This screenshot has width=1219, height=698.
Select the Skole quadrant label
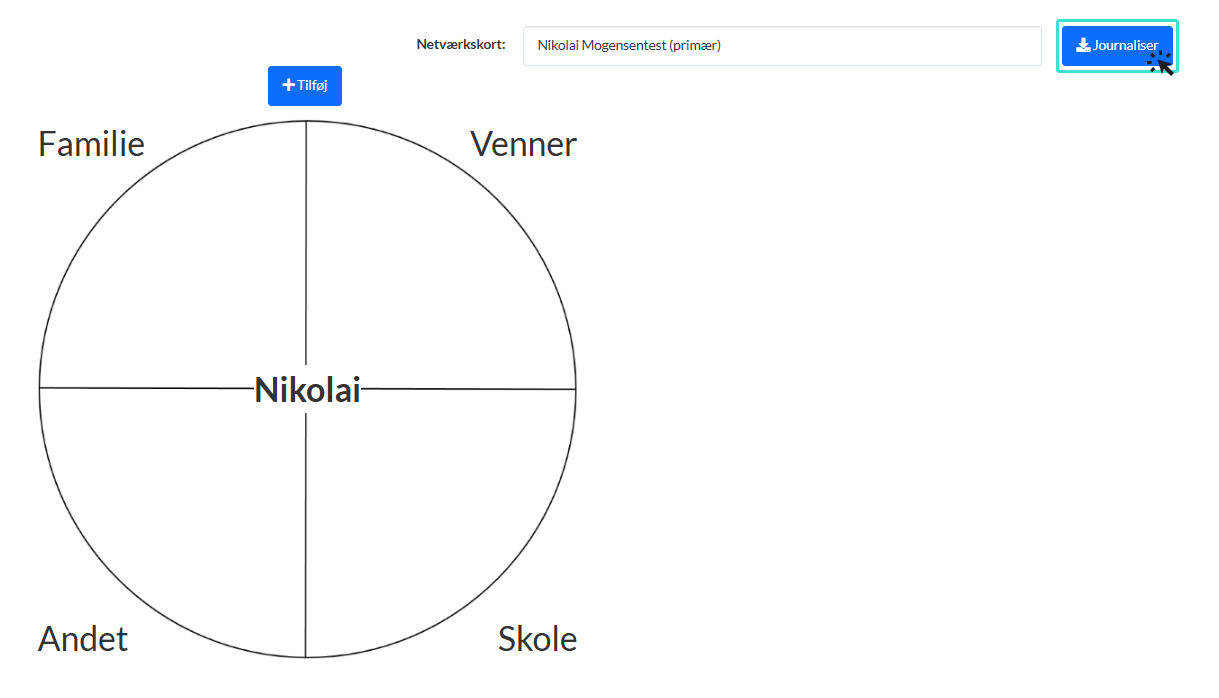tap(537, 638)
